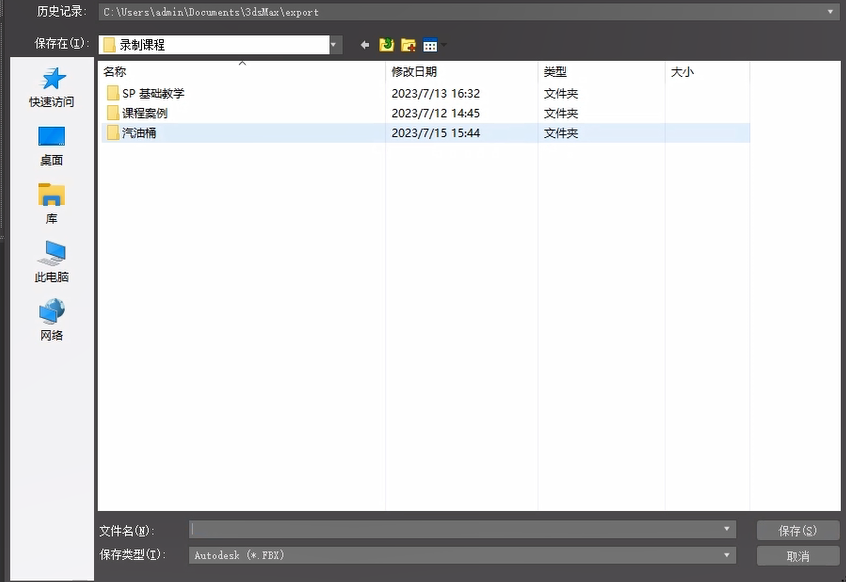Select the 课程案例 folder
Viewport: 846px width, 582px height.
point(145,113)
